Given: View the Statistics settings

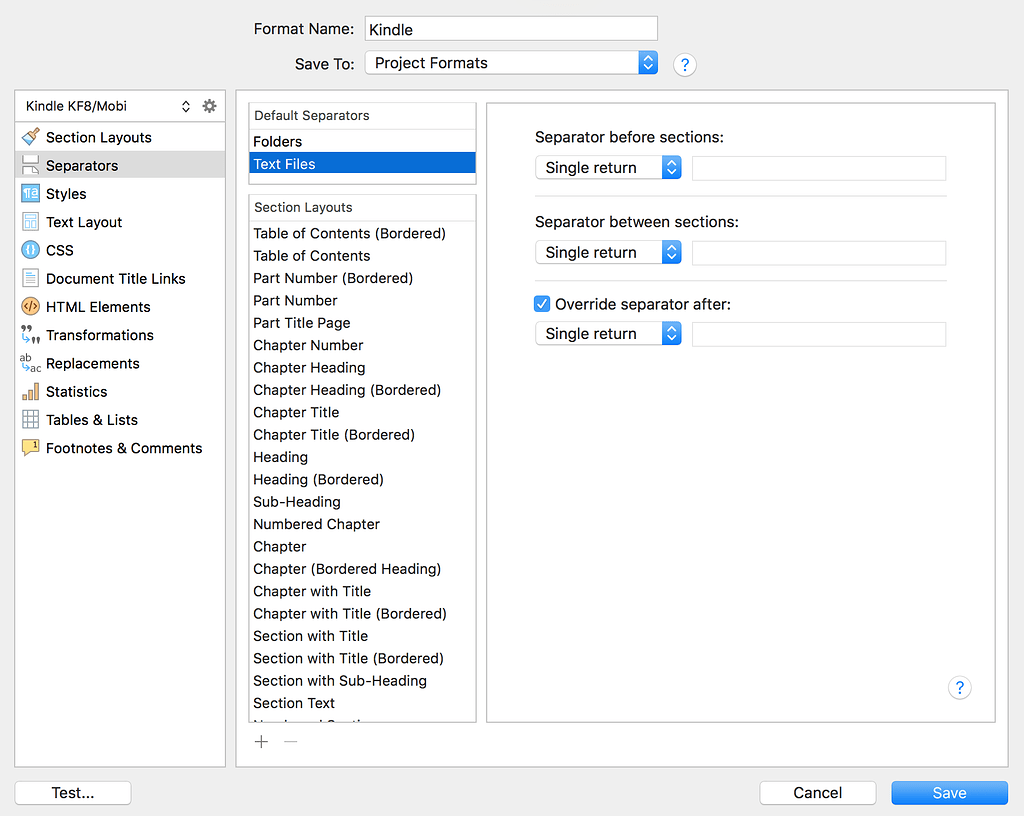Looking at the screenshot, I should coord(78,391).
